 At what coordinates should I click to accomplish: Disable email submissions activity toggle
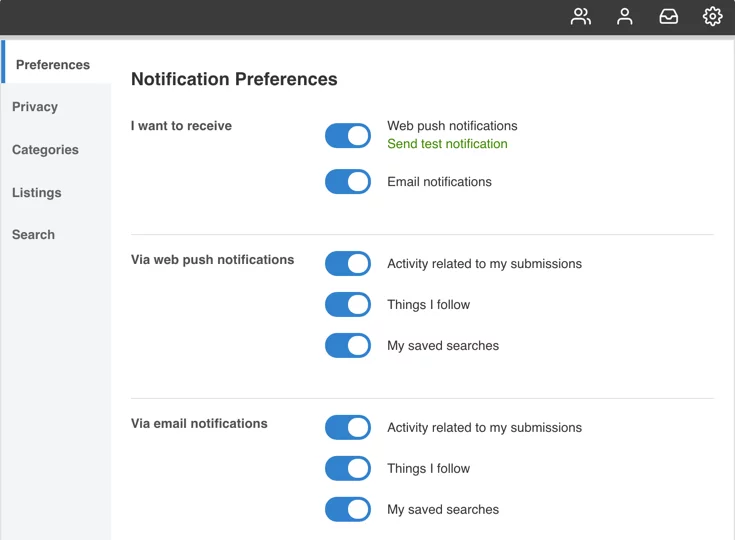click(348, 428)
